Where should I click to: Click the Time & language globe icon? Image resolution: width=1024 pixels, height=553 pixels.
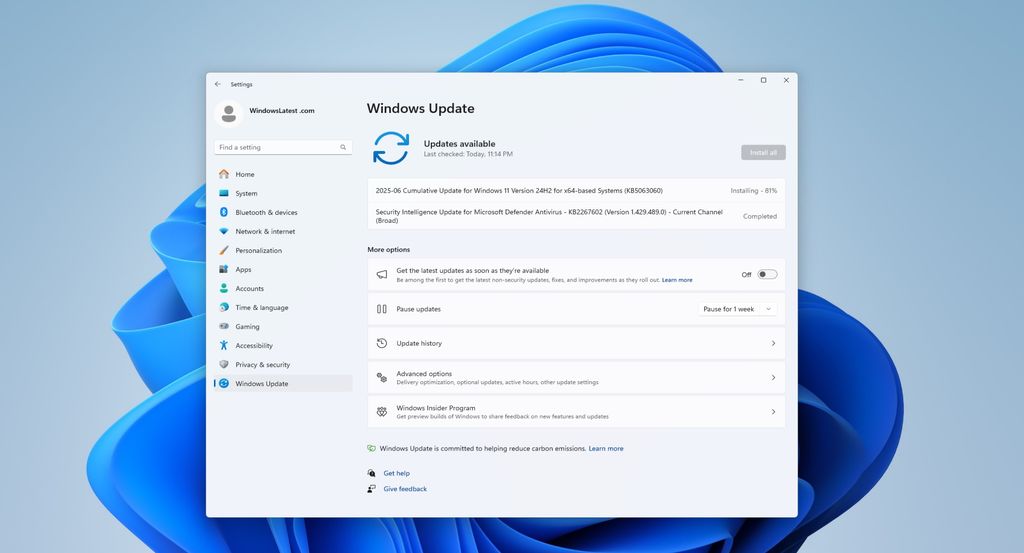click(224, 307)
